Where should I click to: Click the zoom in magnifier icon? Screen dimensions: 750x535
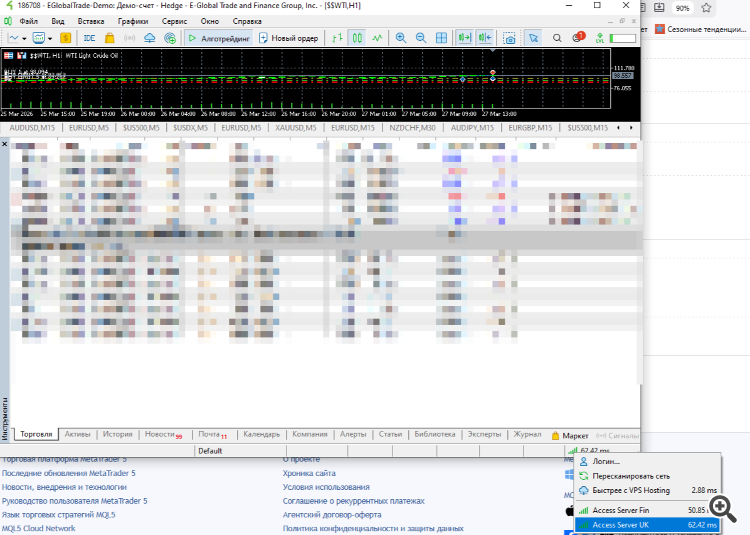(x=401, y=38)
